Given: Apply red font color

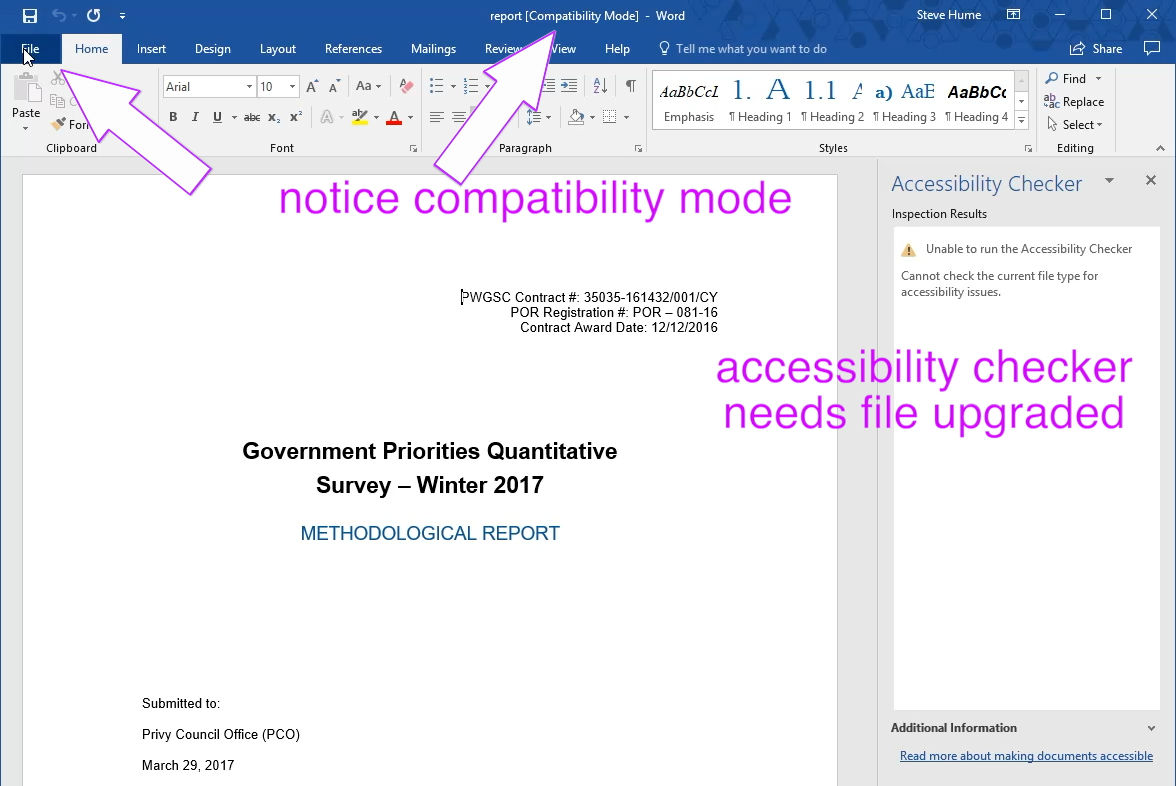Looking at the screenshot, I should coord(394,117).
